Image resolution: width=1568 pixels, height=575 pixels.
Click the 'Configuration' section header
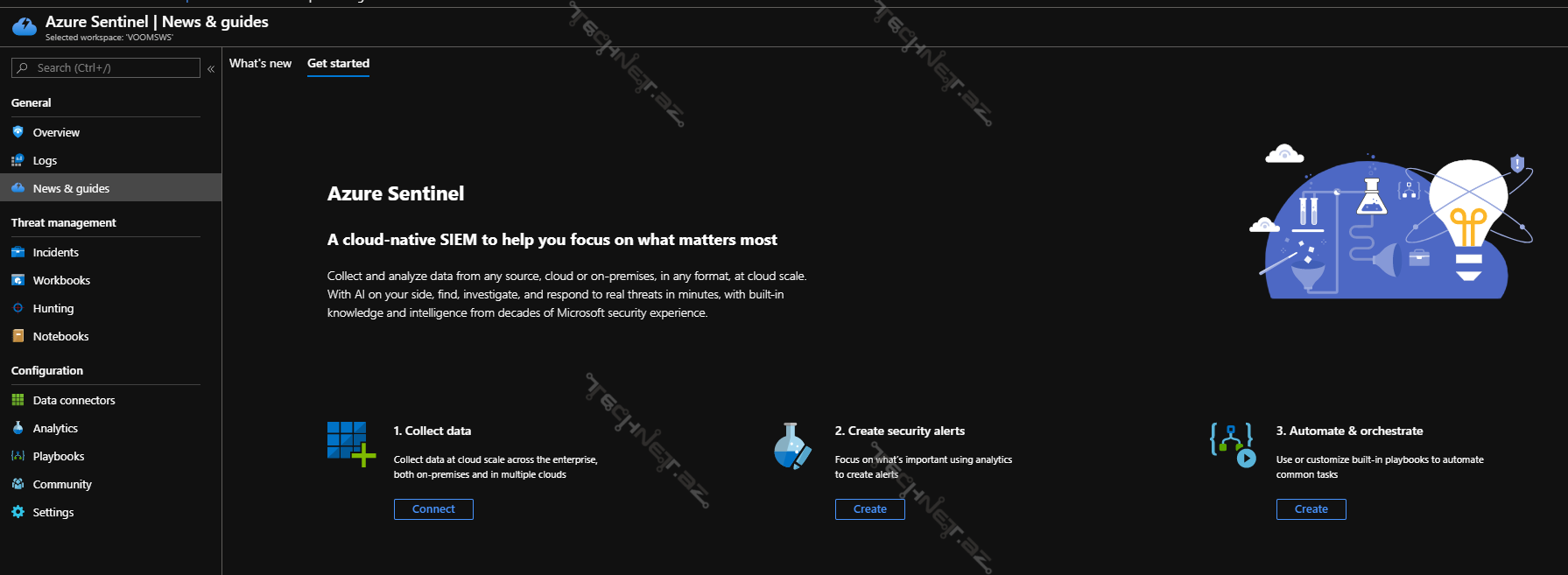[x=47, y=370]
